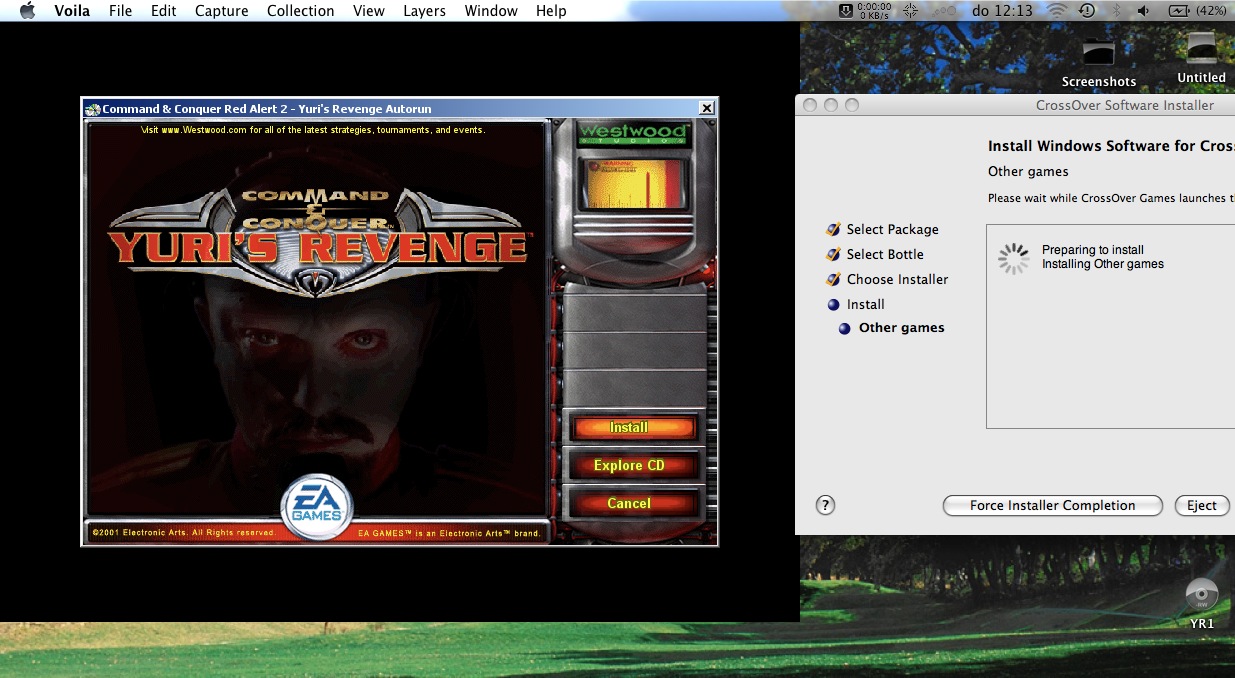Click the battery status icon
This screenshot has height=678, width=1235.
[x=1178, y=11]
